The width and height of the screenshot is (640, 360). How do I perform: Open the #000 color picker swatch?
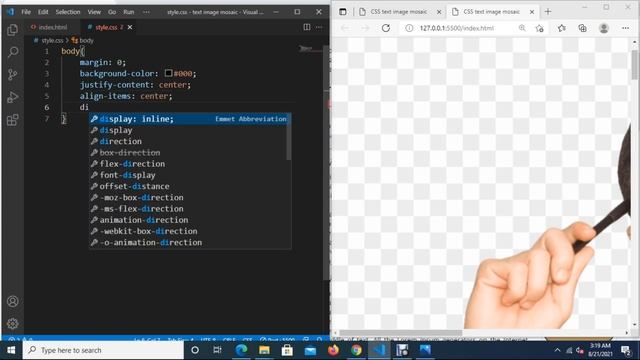pos(168,73)
